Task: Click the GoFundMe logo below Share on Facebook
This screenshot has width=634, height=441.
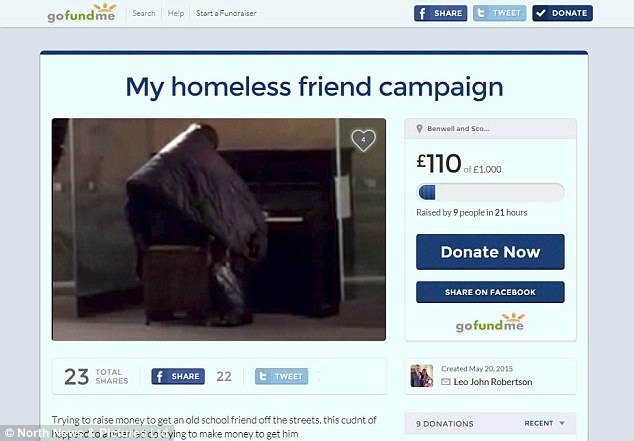Action: tap(490, 323)
